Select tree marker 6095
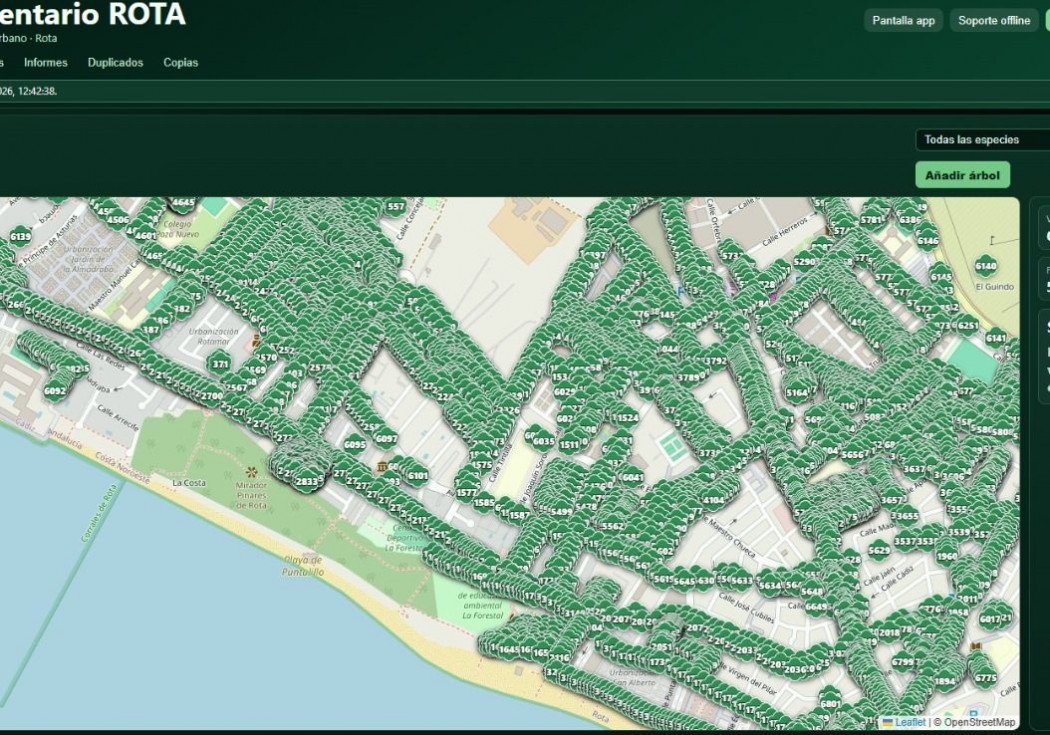 [355, 444]
